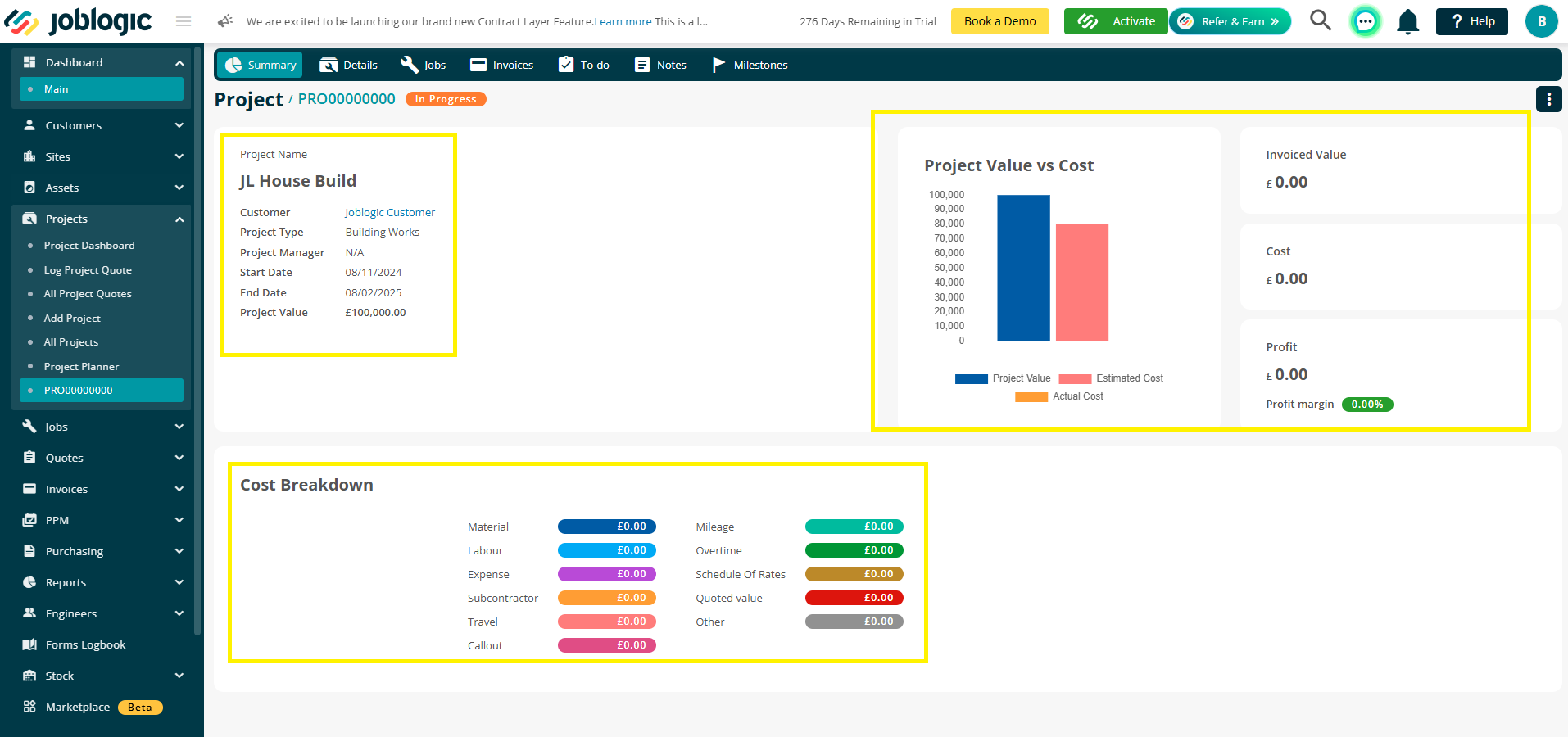Viewport: 1568px width, 737px height.
Task: Click the Engineers people icon
Action: (x=29, y=613)
